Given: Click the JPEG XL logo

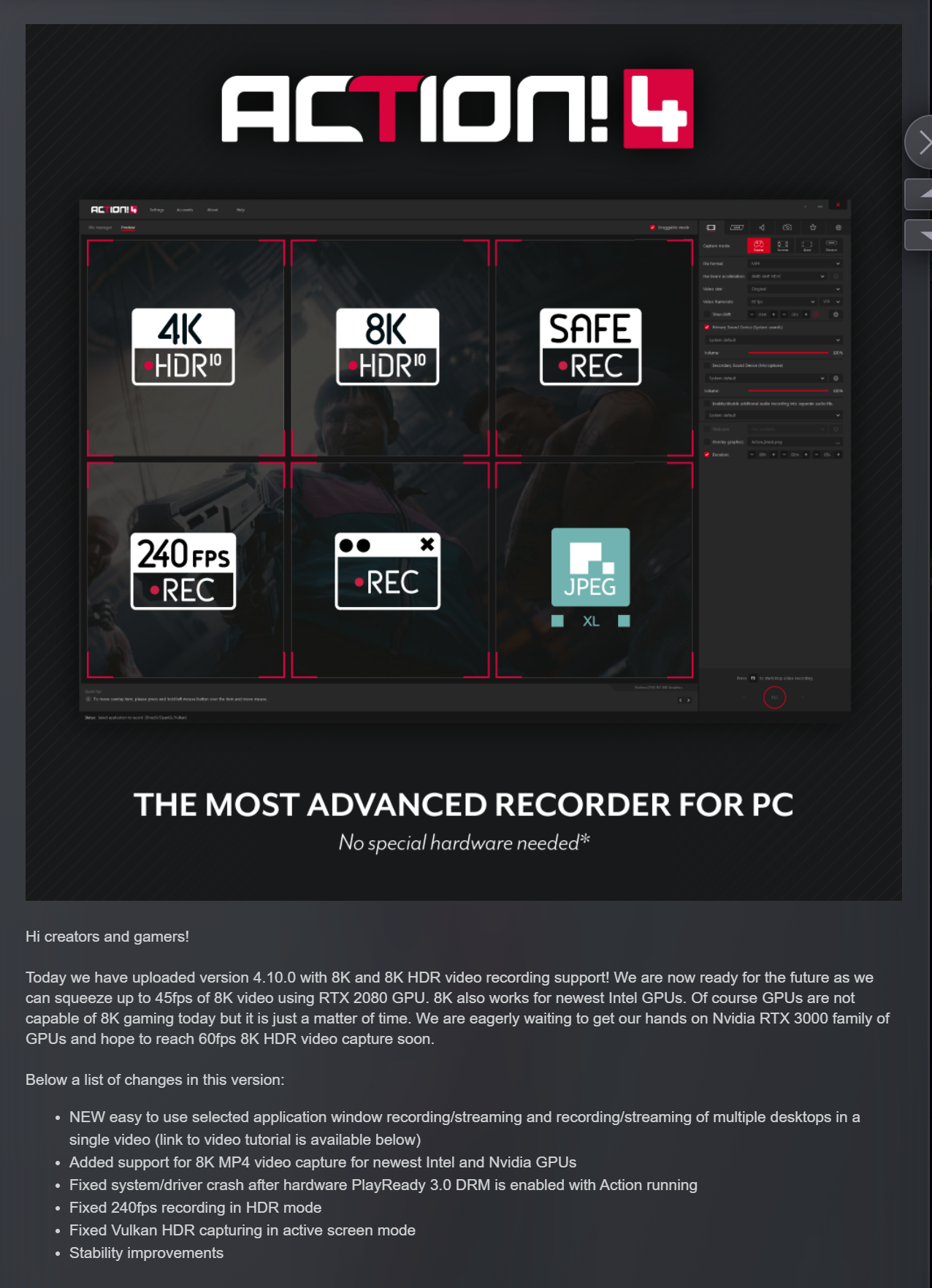Looking at the screenshot, I should pyautogui.click(x=591, y=577).
